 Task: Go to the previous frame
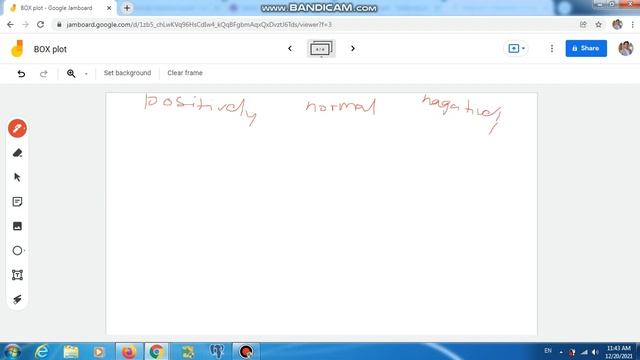click(x=290, y=49)
